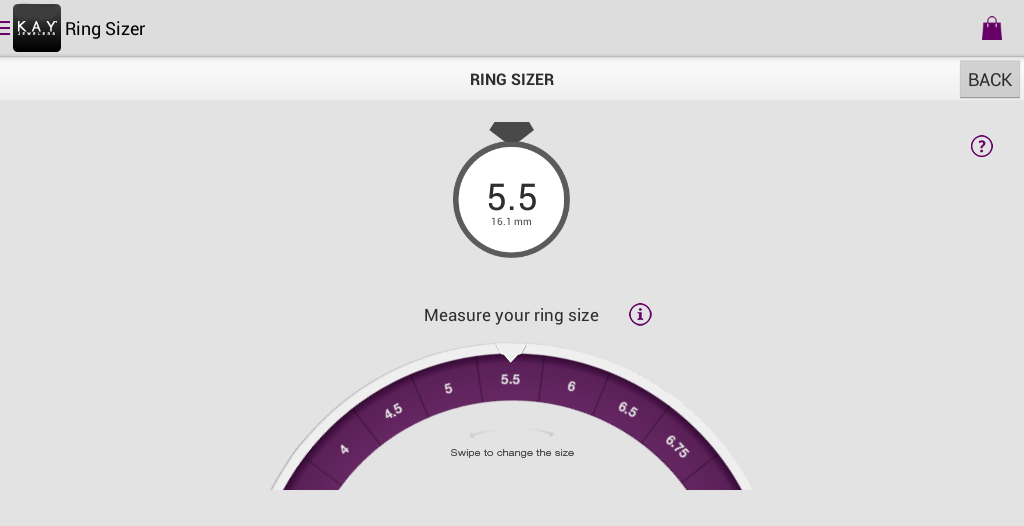The width and height of the screenshot is (1024, 526).
Task: Tap the selected 5.5 dial segment
Action: pyautogui.click(x=511, y=380)
